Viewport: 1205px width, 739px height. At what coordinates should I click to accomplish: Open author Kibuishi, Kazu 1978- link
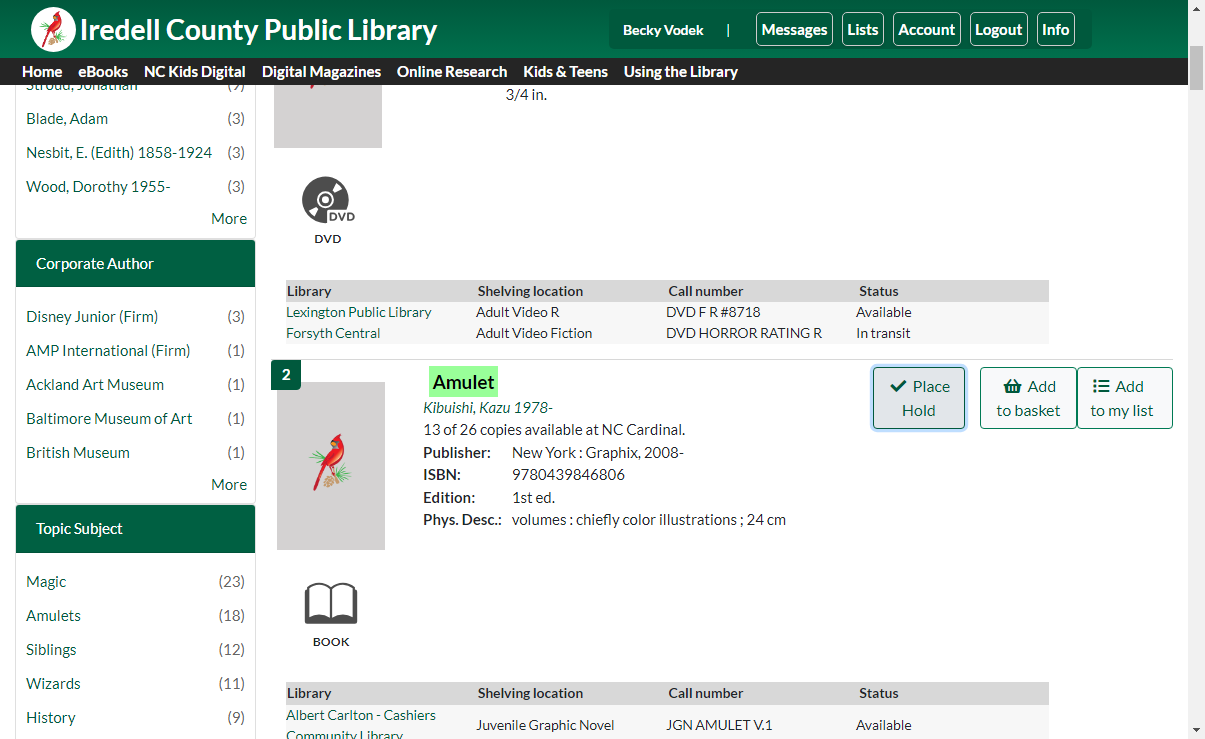(x=488, y=408)
